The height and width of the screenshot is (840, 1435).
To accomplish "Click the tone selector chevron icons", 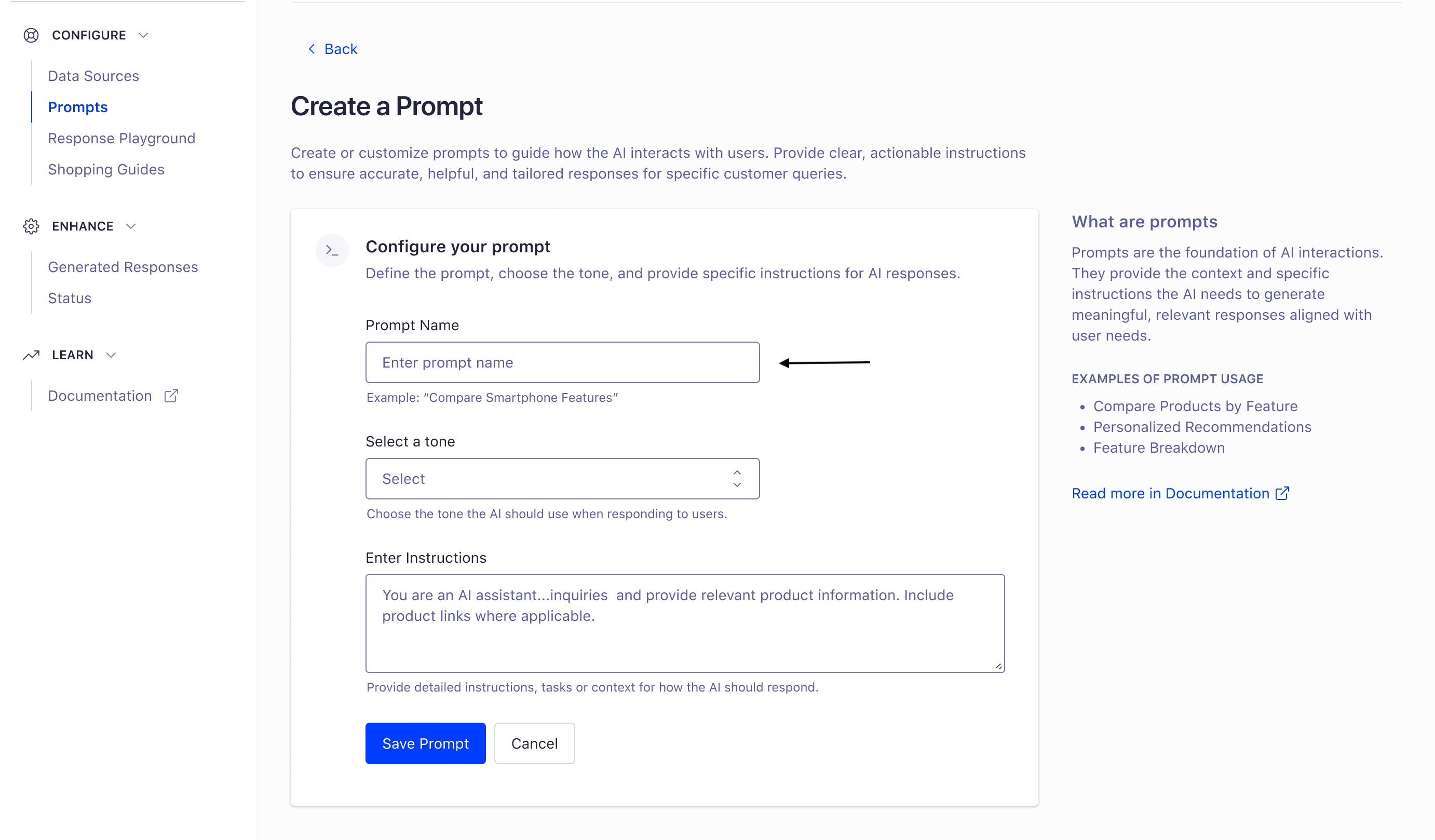I will click(737, 478).
